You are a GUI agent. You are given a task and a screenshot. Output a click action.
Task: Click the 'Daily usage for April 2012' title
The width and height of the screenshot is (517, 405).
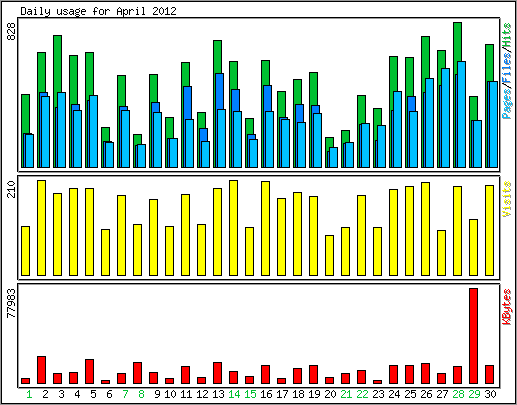(x=98, y=11)
